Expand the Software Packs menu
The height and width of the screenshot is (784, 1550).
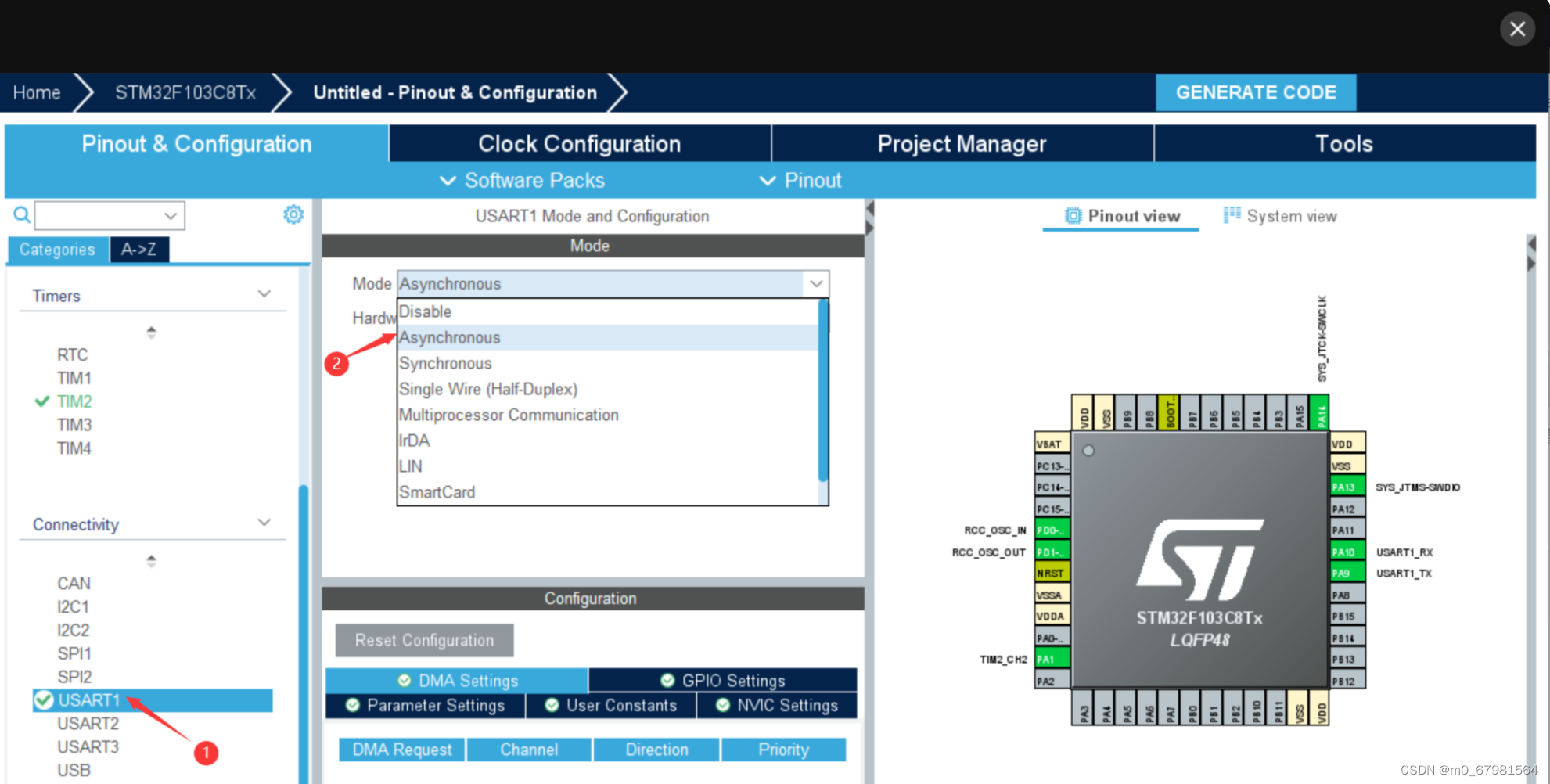pyautogui.click(x=522, y=181)
